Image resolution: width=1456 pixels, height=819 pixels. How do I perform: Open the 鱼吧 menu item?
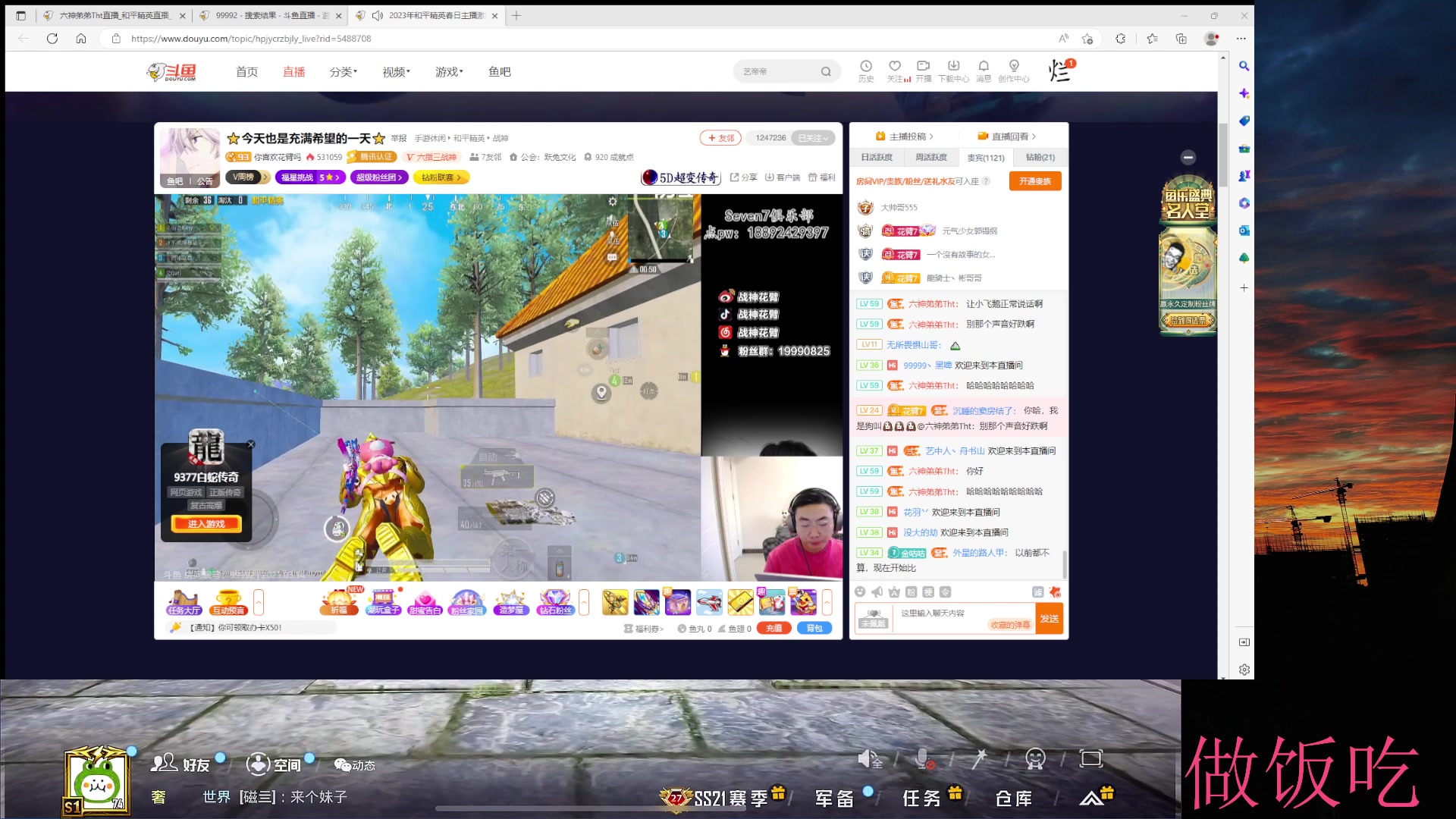tap(499, 71)
